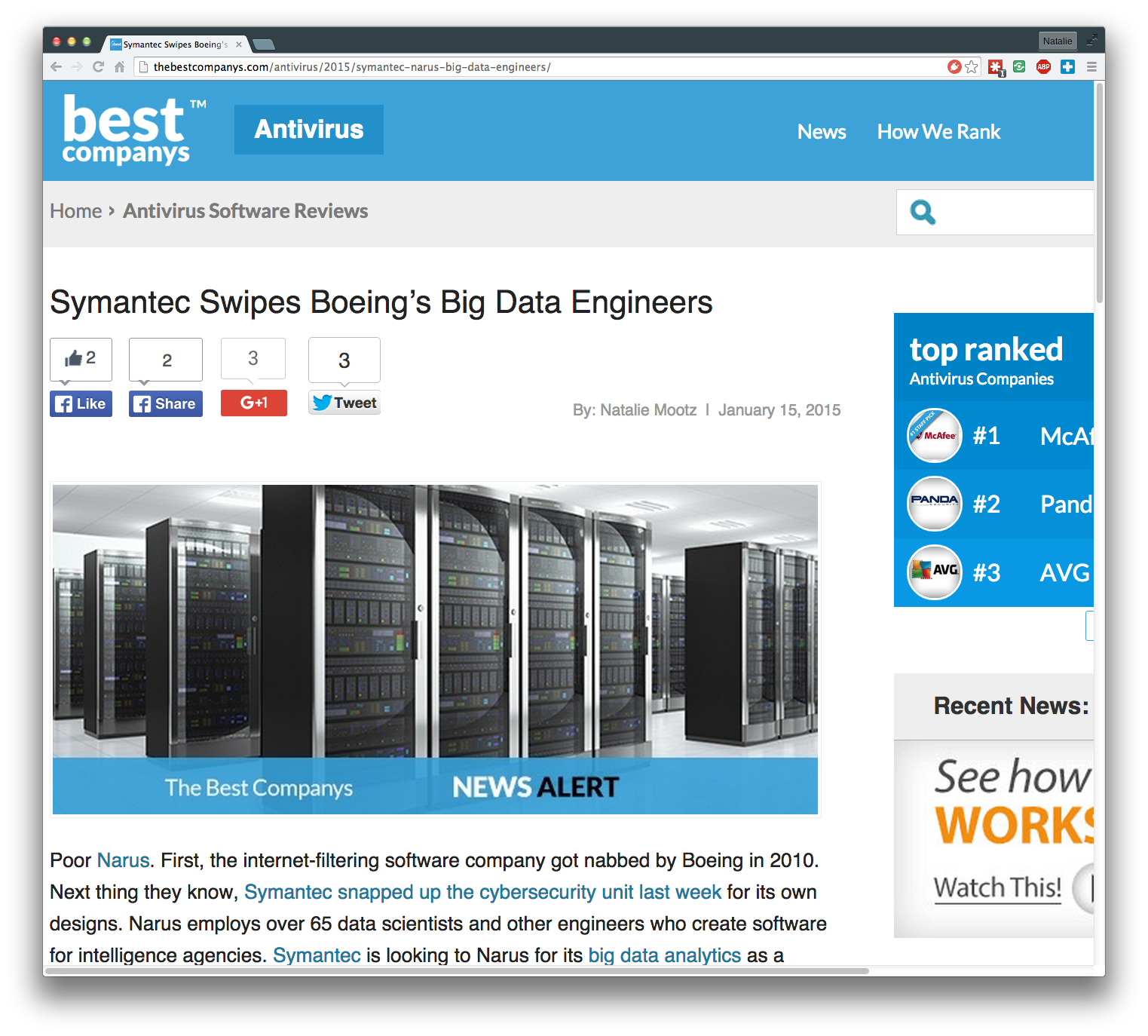Click the Natalie profile button
The width and height of the screenshot is (1148, 1036).
point(1058,41)
